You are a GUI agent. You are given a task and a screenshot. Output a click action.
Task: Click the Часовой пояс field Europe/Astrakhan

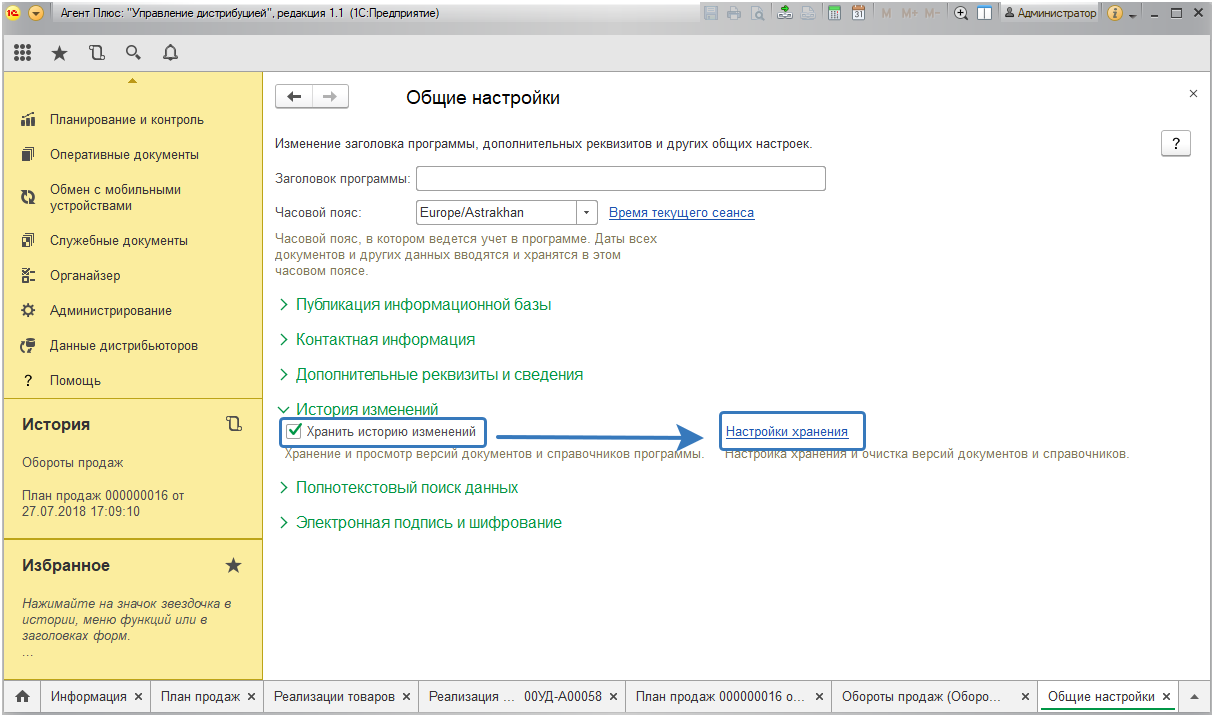pos(496,212)
